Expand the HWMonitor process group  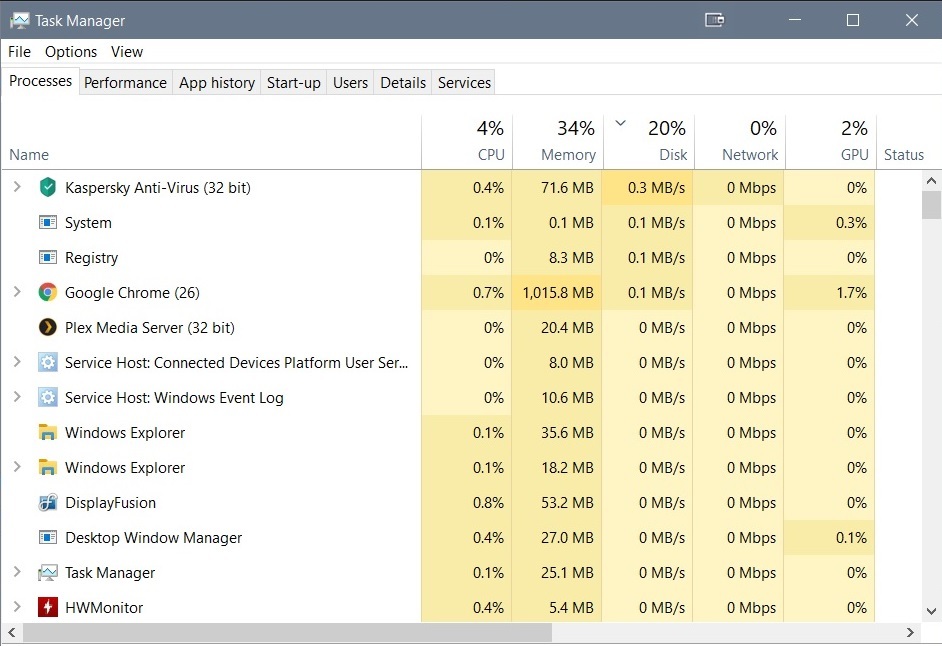click(17, 608)
